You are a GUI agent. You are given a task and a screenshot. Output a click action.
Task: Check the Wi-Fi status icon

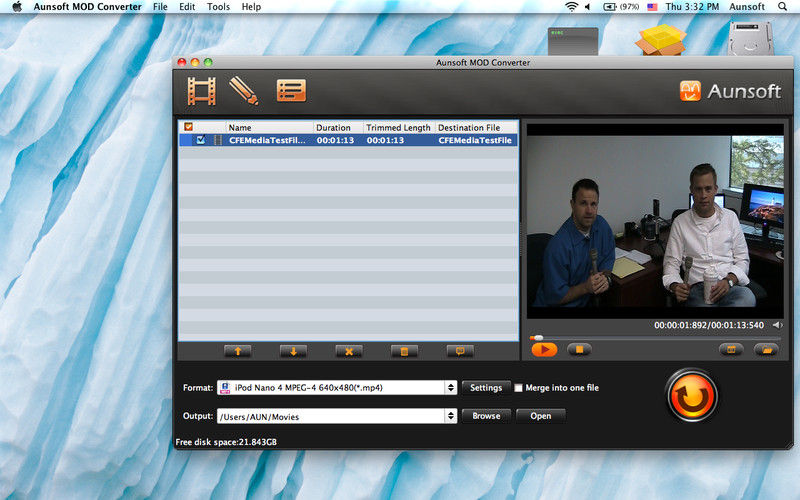(x=571, y=7)
